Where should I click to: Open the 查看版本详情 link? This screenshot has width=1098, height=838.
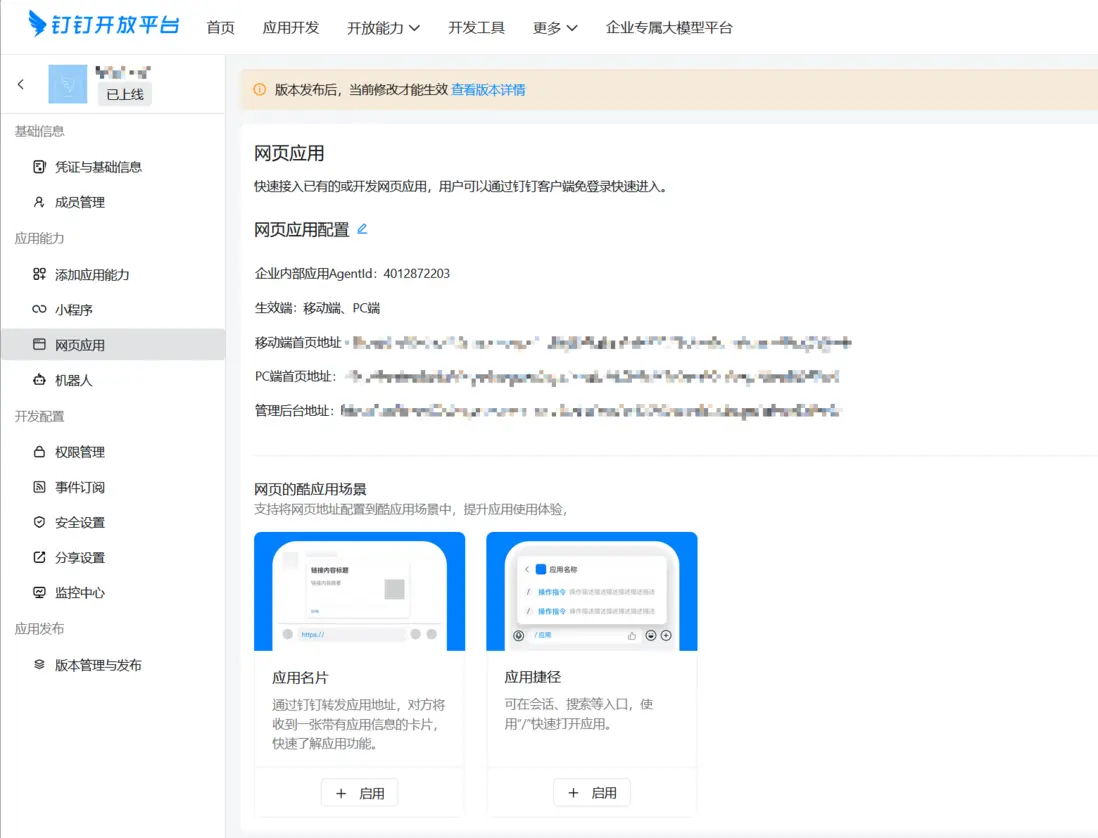(489, 89)
